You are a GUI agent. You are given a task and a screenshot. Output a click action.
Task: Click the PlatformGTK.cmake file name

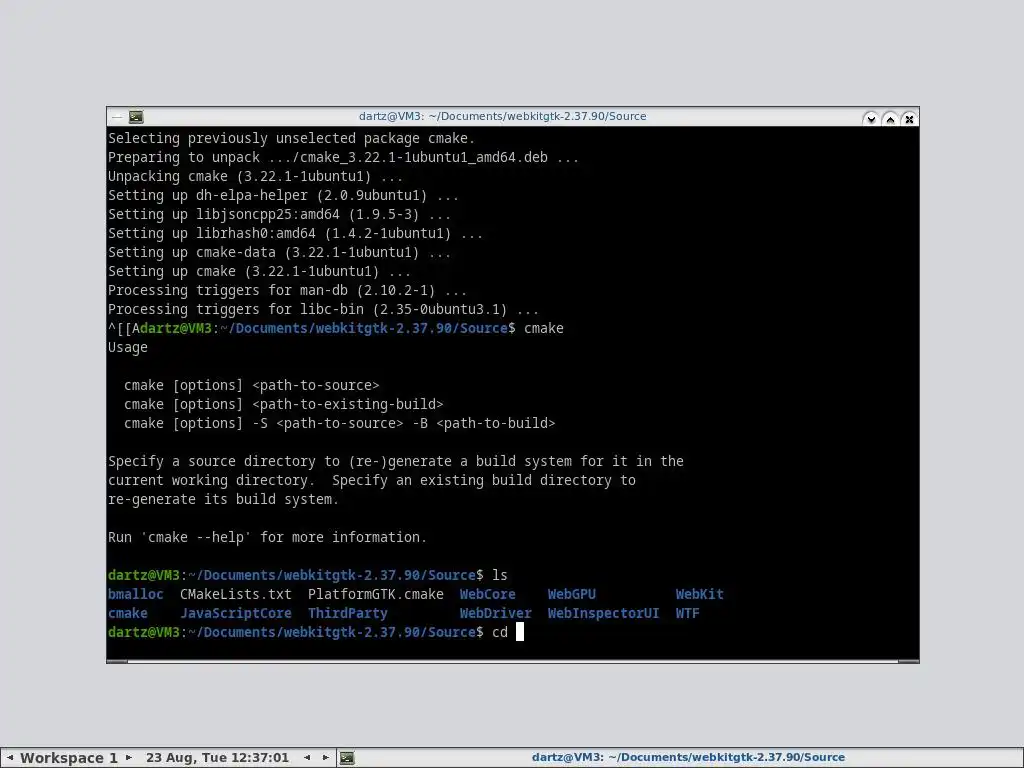tap(376, 594)
